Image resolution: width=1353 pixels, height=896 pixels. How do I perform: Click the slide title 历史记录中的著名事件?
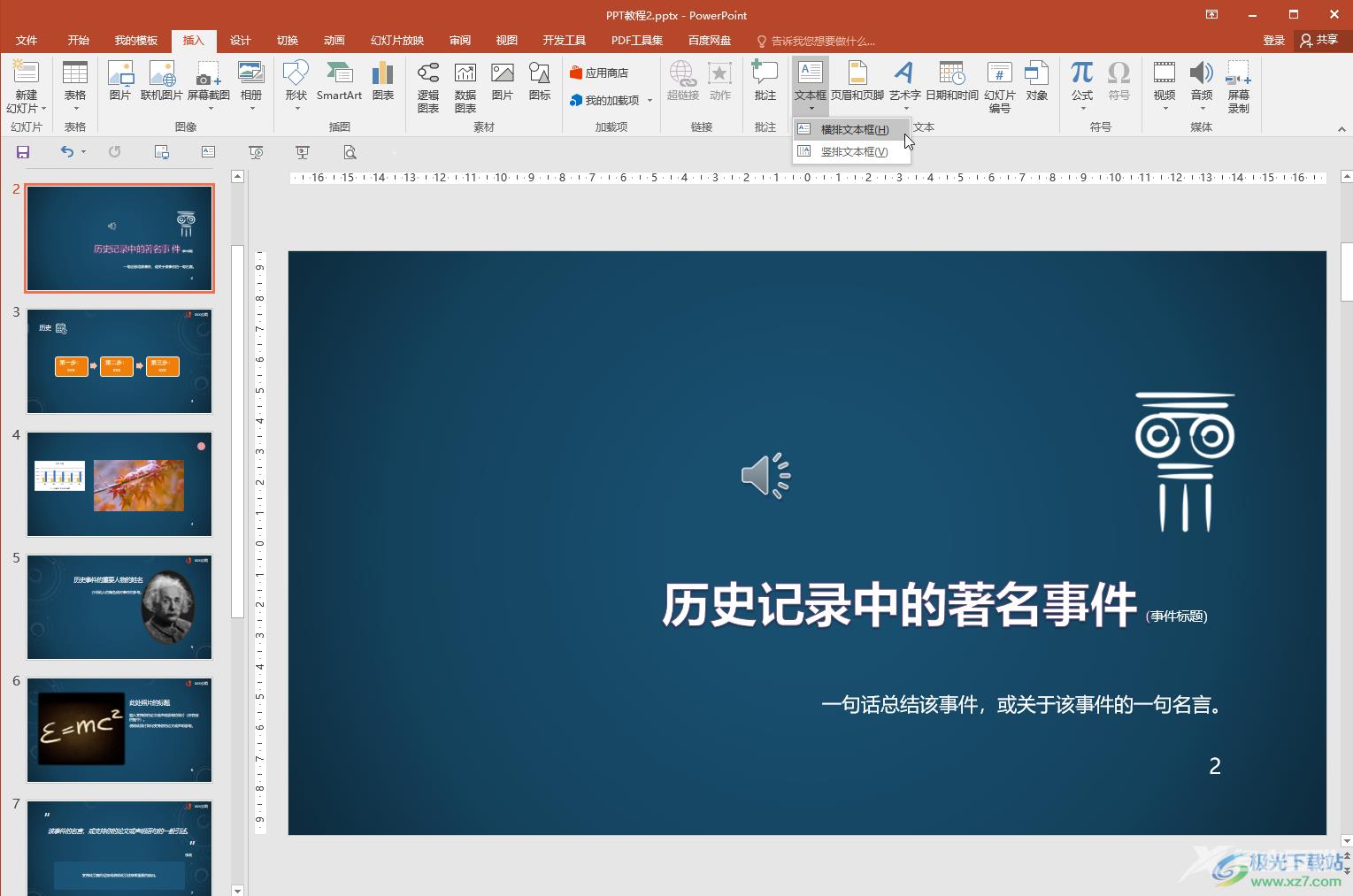click(x=899, y=606)
